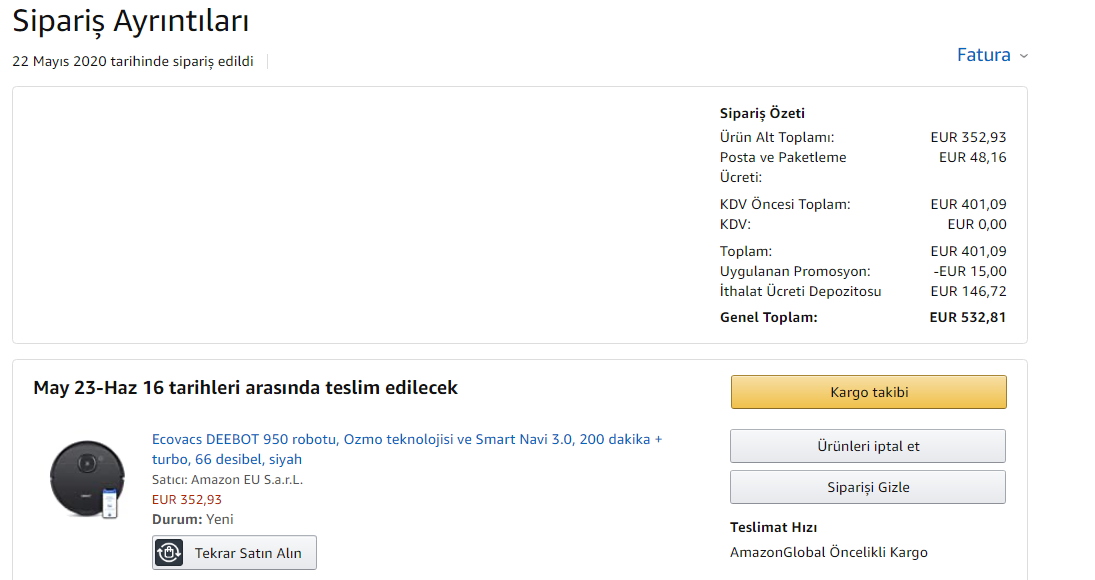Click the İthalat Ücreti Depozitosu label
The image size is (1095, 580).
[800, 291]
